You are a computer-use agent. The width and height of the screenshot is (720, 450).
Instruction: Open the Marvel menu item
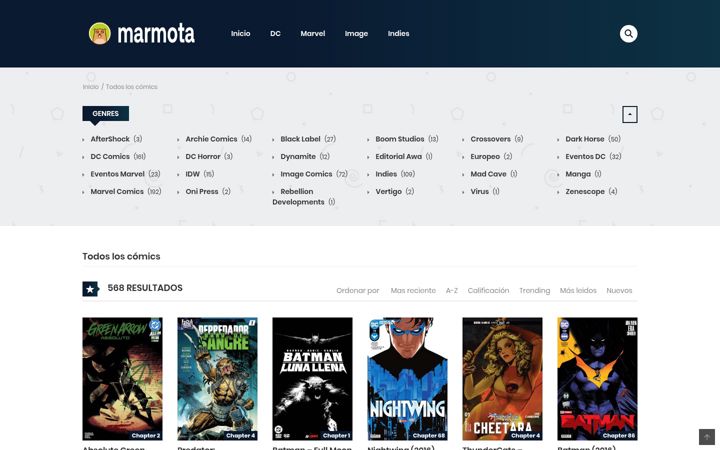click(313, 34)
